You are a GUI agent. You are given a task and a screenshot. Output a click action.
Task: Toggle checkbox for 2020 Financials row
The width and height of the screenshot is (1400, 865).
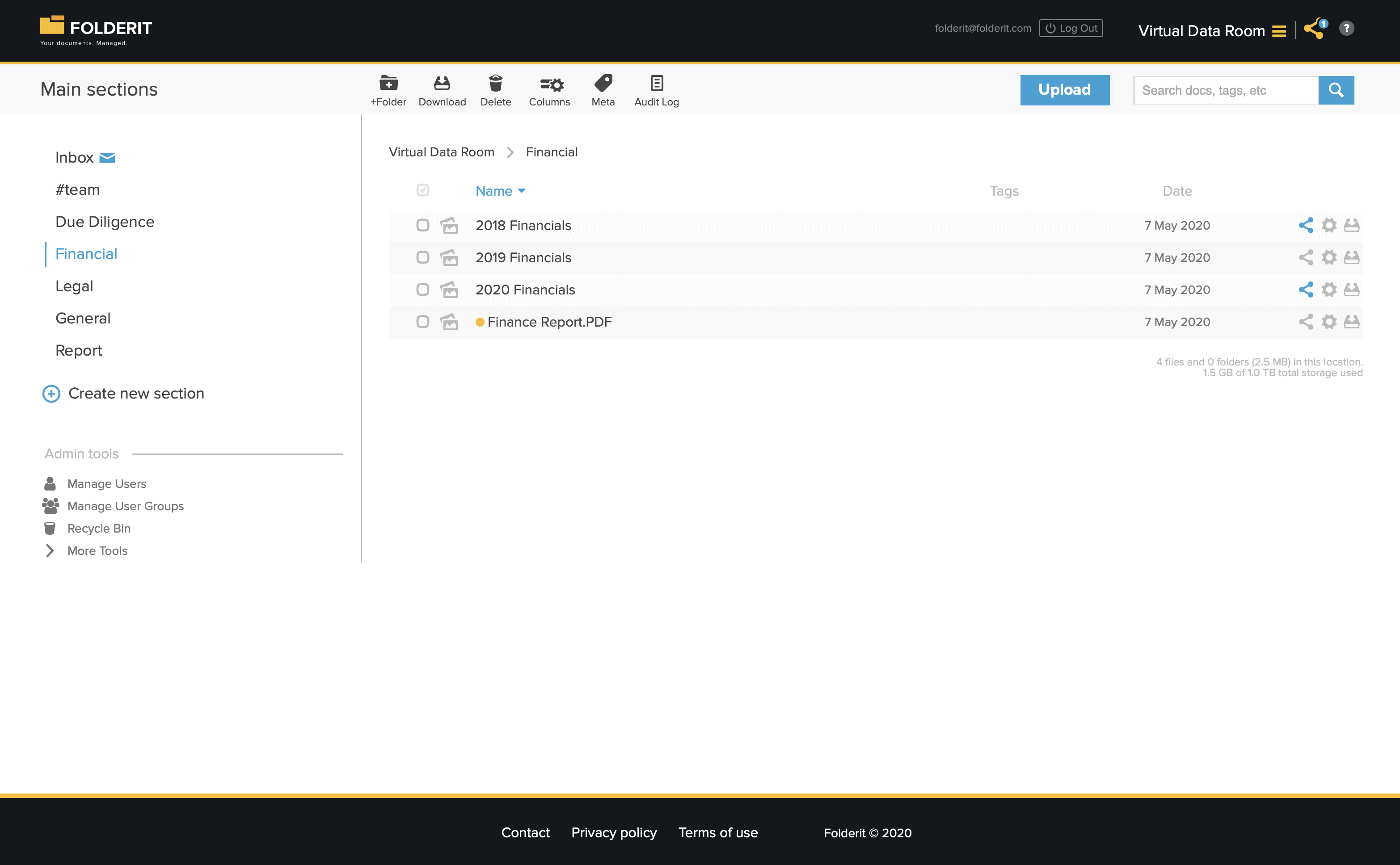point(422,289)
